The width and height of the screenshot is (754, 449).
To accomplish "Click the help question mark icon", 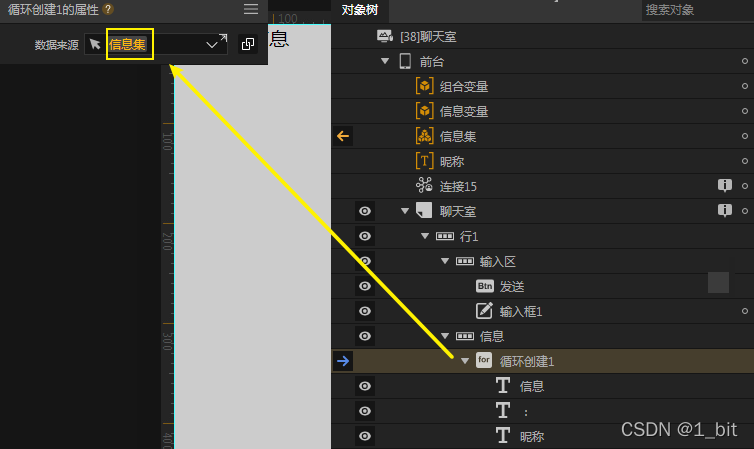I will pos(108,9).
